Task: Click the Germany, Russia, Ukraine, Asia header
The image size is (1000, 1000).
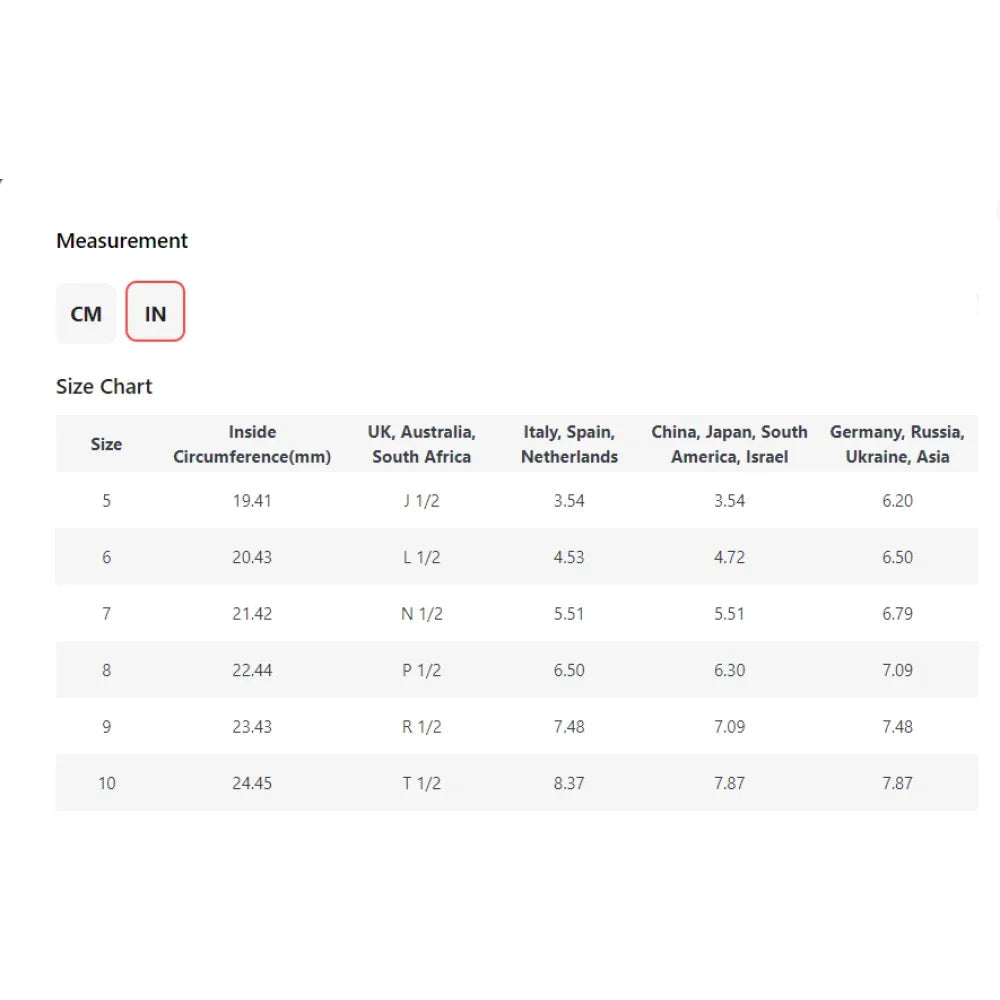Action: coord(897,444)
